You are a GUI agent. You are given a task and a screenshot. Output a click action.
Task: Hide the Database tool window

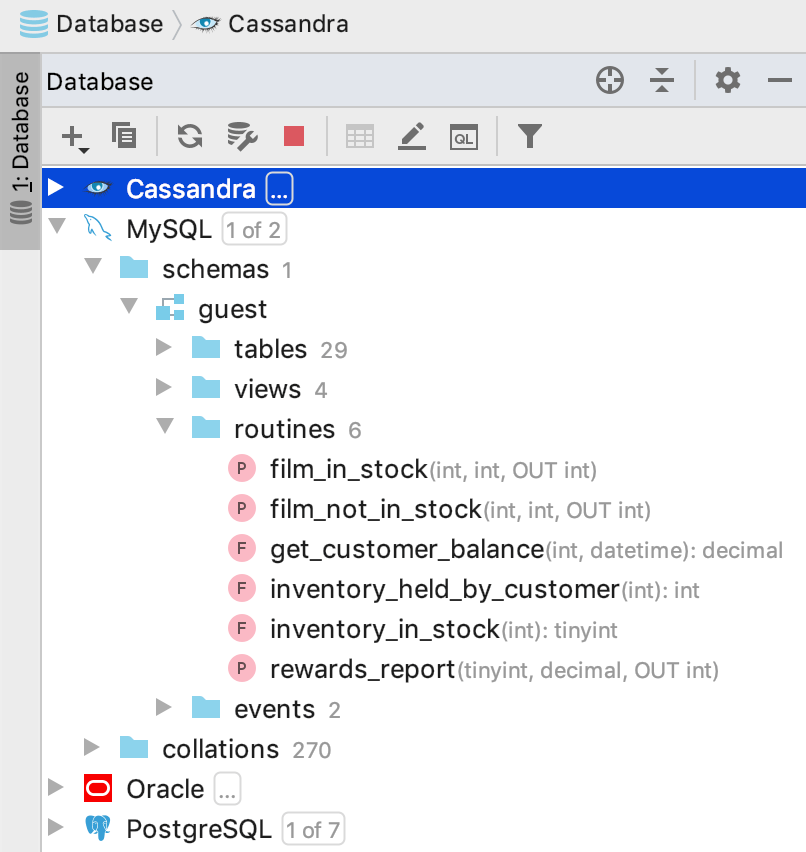pyautogui.click(x=780, y=80)
